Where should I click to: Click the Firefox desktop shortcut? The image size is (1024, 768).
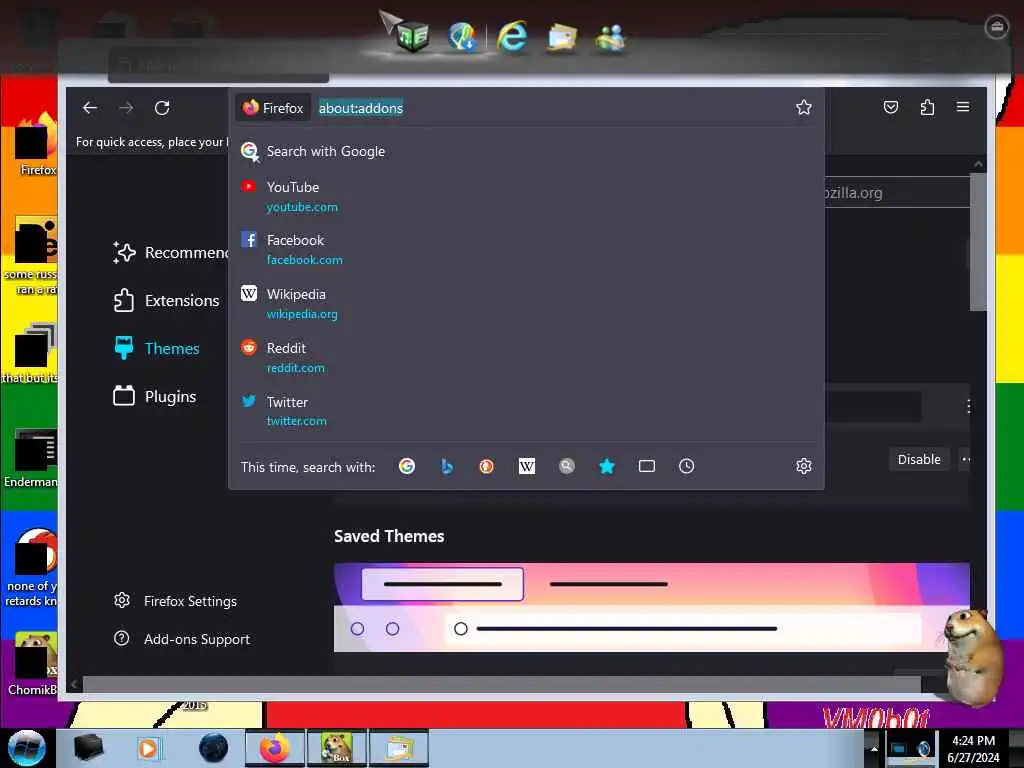[36, 145]
